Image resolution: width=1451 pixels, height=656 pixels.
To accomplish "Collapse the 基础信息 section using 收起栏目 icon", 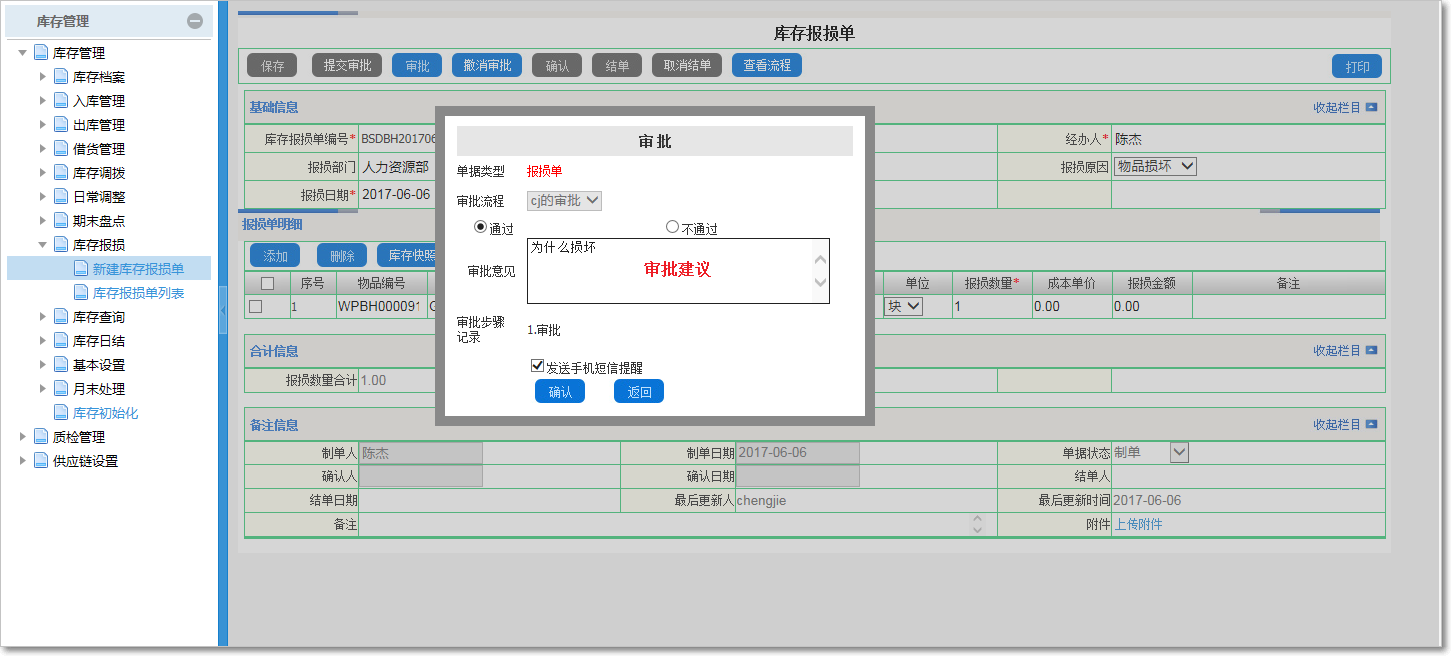I will click(x=1371, y=107).
